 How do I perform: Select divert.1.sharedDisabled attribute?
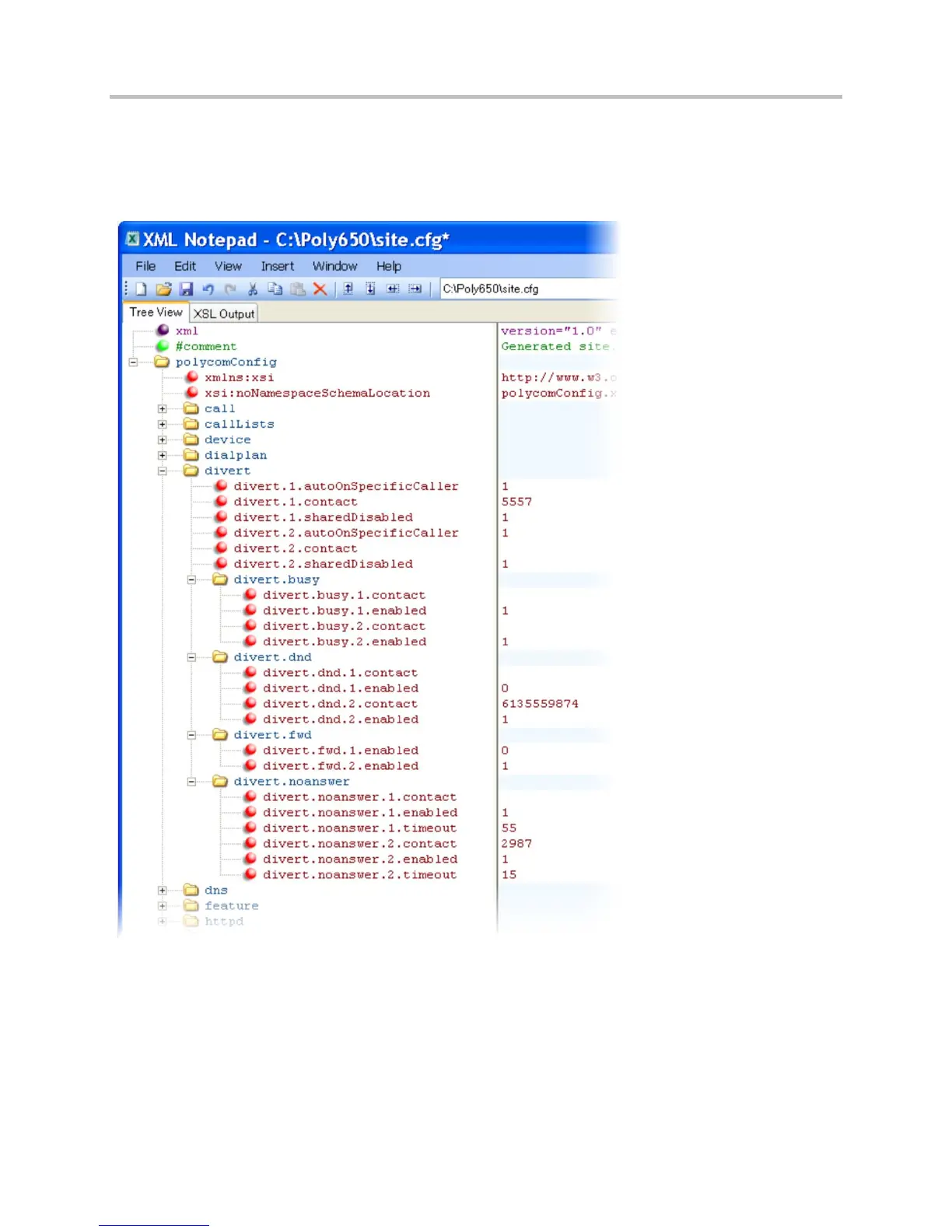click(323, 517)
